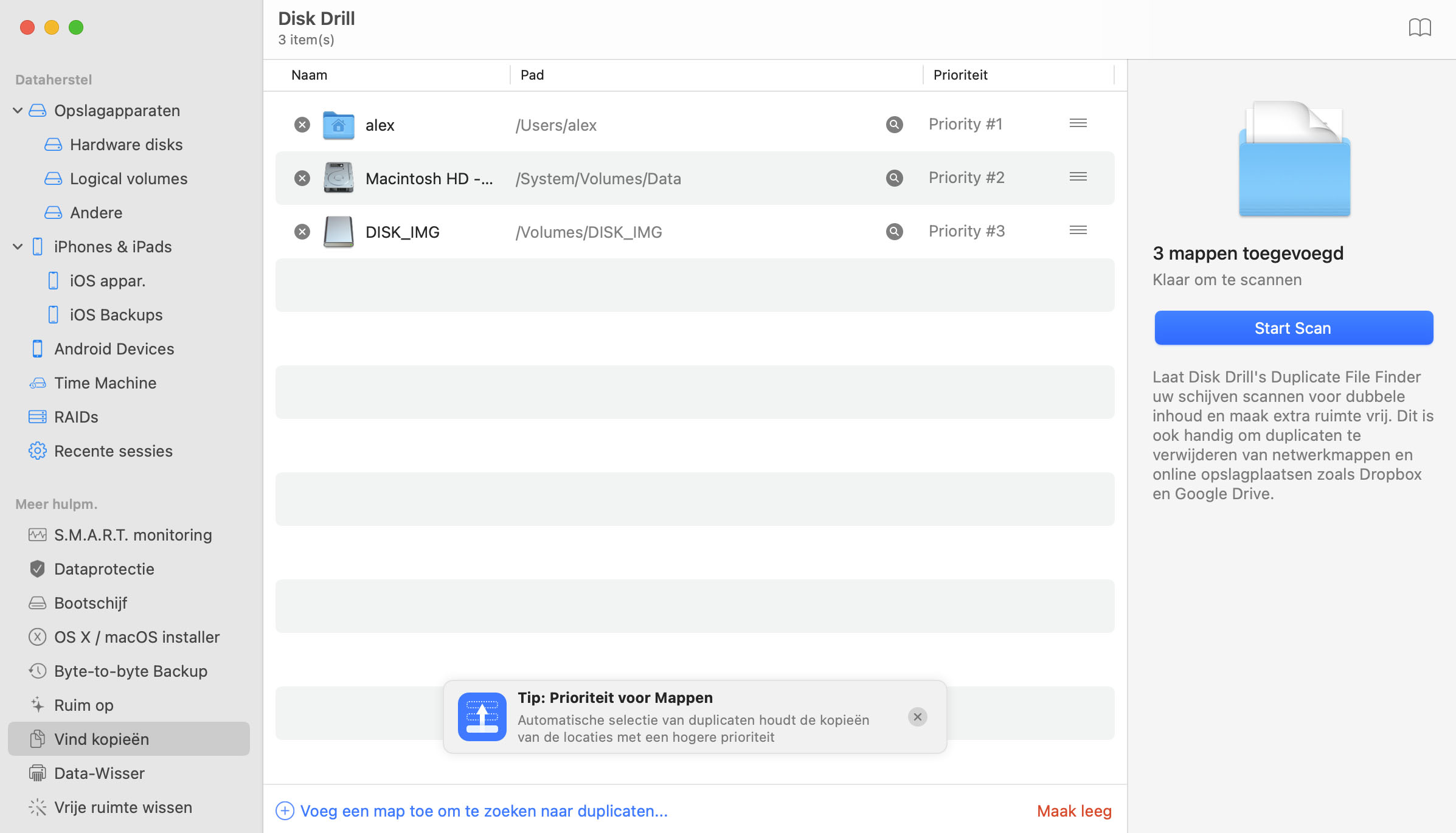Select Vind kopieën in sidebar

(129, 739)
